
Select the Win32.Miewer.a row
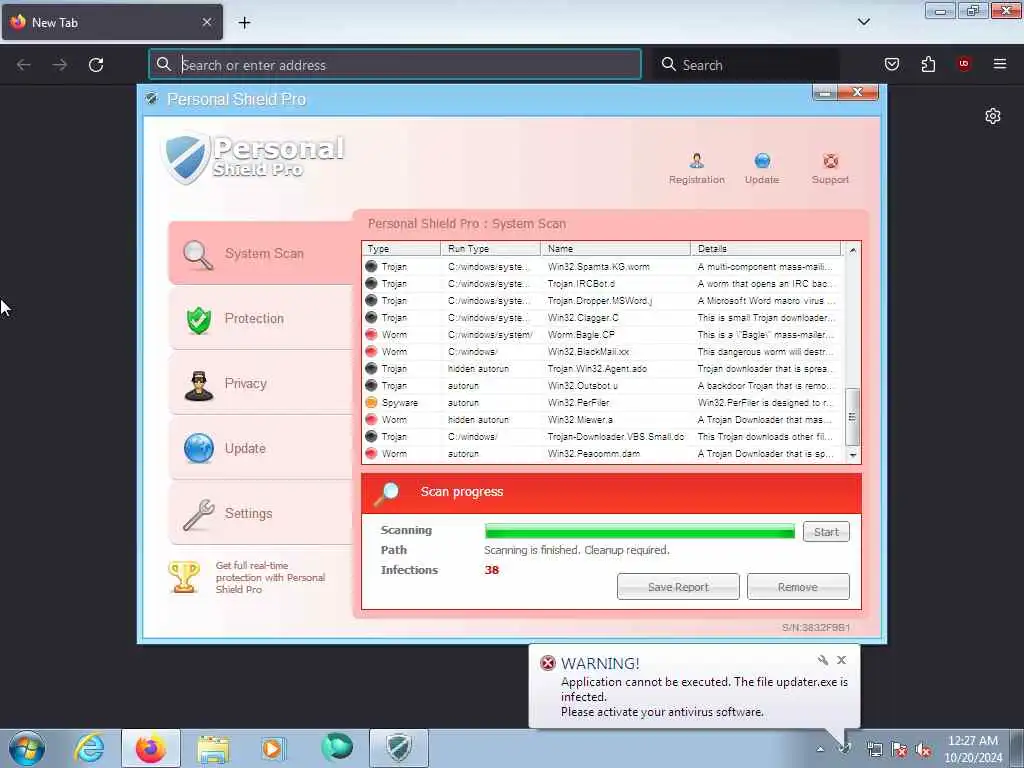click(x=602, y=419)
